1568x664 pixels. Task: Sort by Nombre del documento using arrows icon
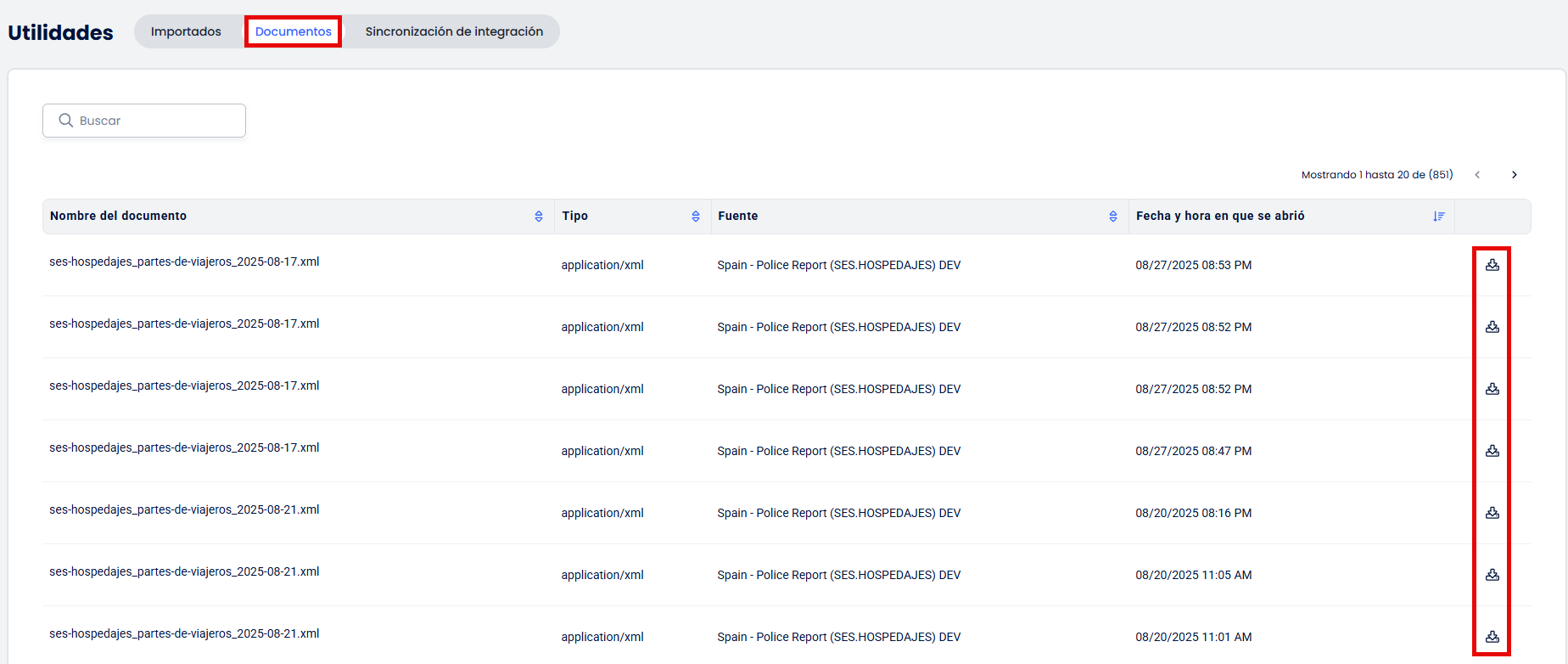tap(539, 217)
